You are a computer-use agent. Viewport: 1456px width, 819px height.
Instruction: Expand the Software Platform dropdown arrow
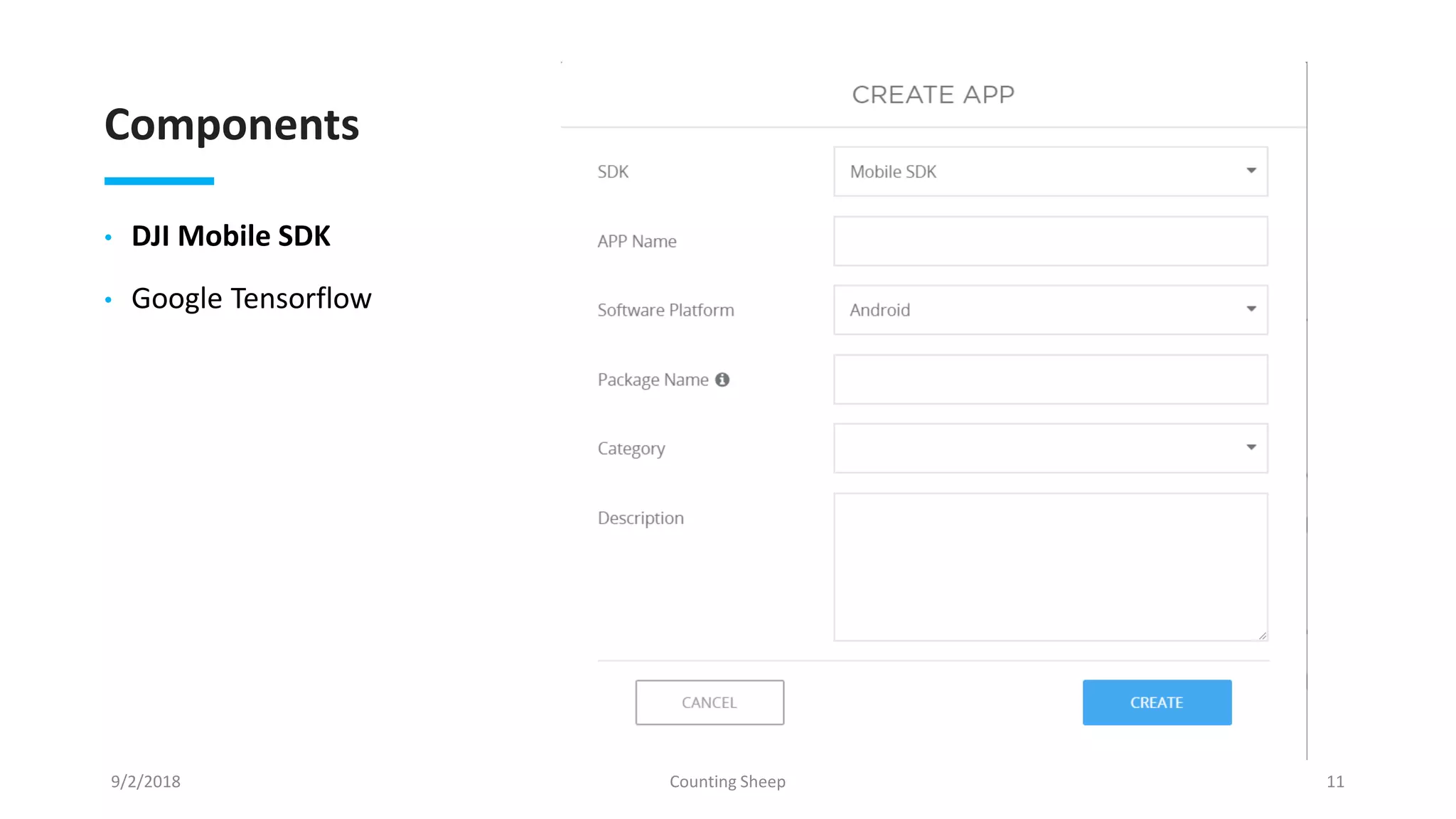[x=1251, y=309]
